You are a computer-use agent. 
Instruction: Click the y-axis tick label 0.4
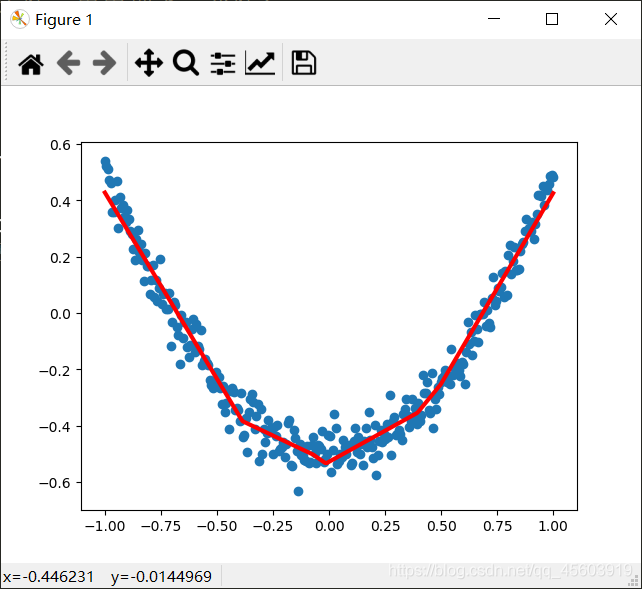click(x=60, y=201)
